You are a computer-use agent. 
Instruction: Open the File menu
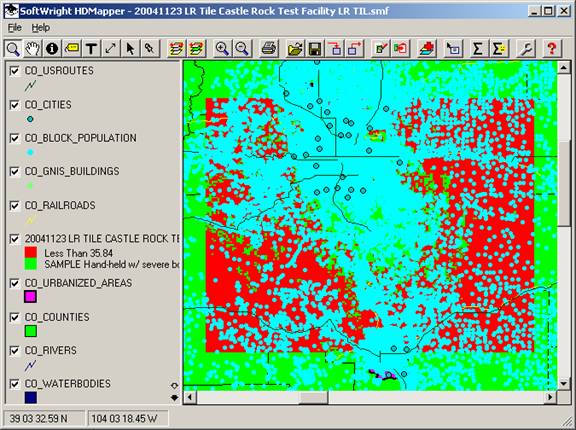click(15, 28)
